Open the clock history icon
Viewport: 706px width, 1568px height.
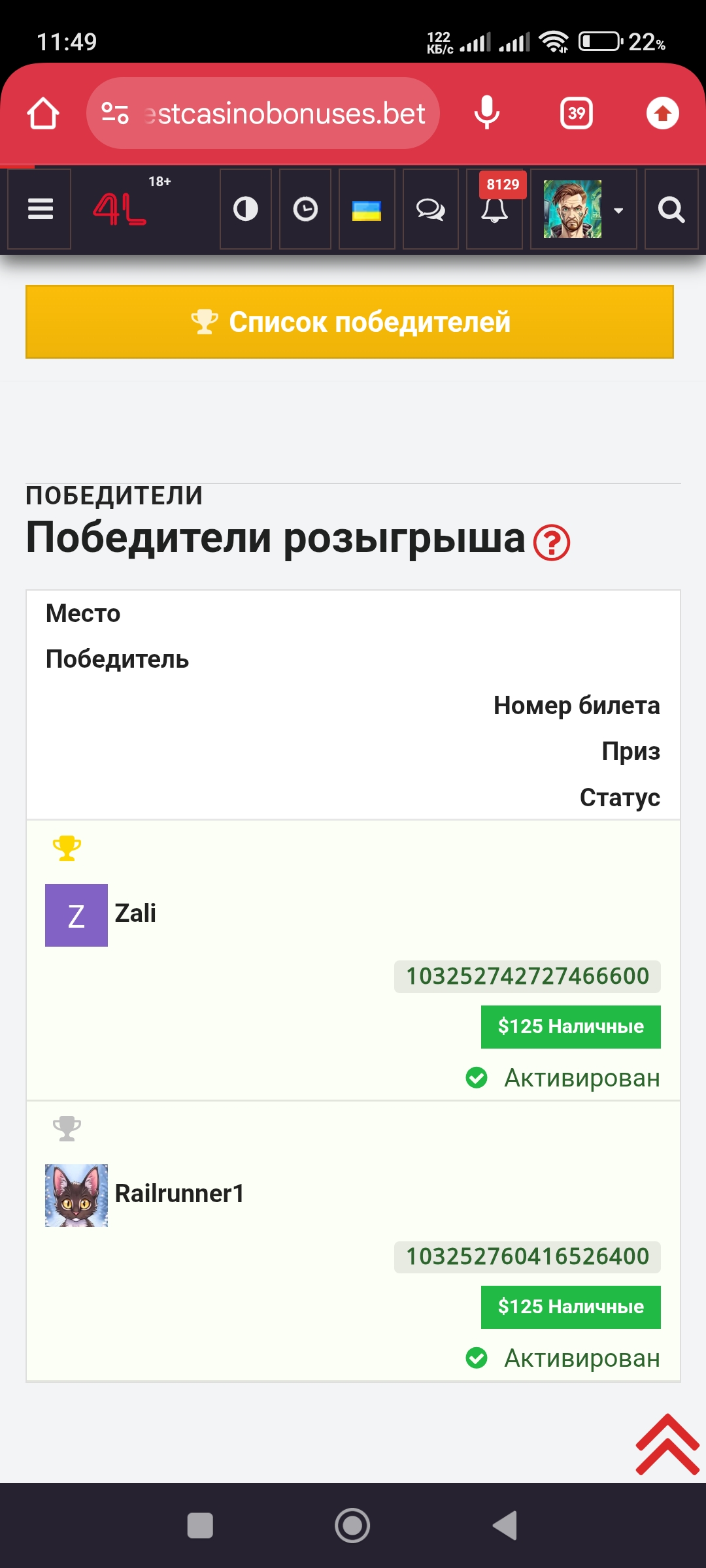pyautogui.click(x=305, y=209)
